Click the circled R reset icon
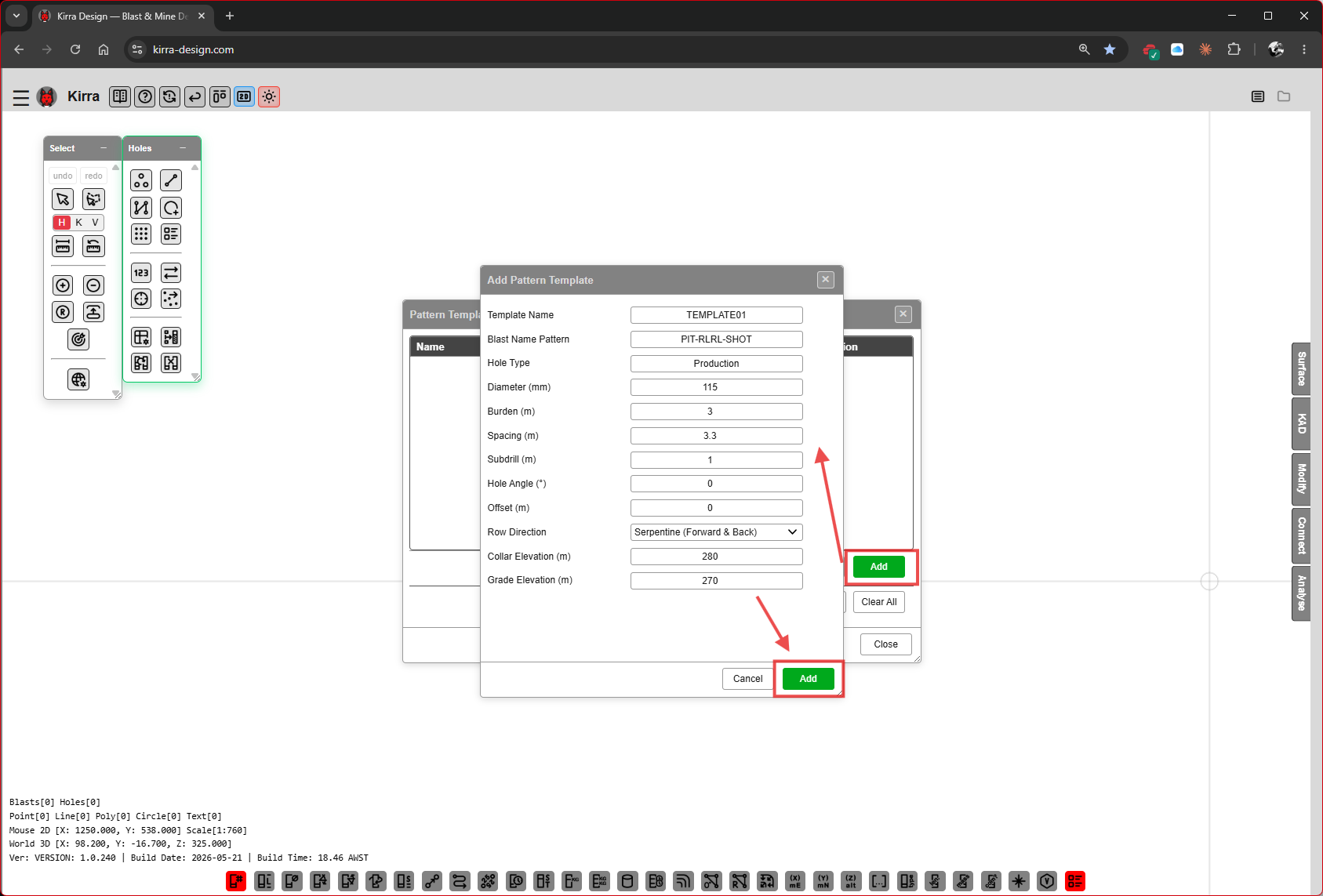 click(63, 312)
